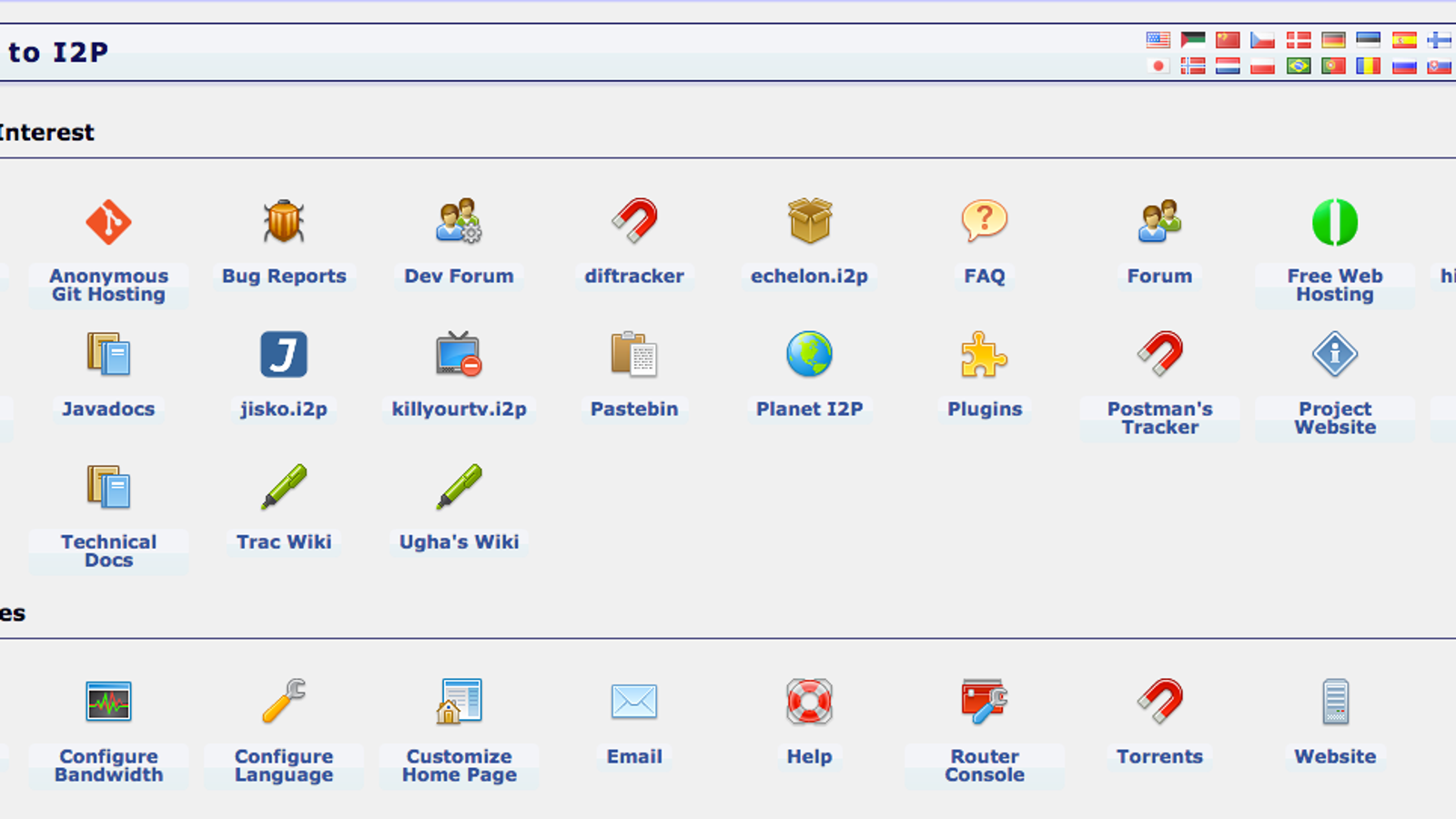The image size is (1456, 819).
Task: Click the Bug Reports beetle icon
Action: pyautogui.click(x=284, y=222)
